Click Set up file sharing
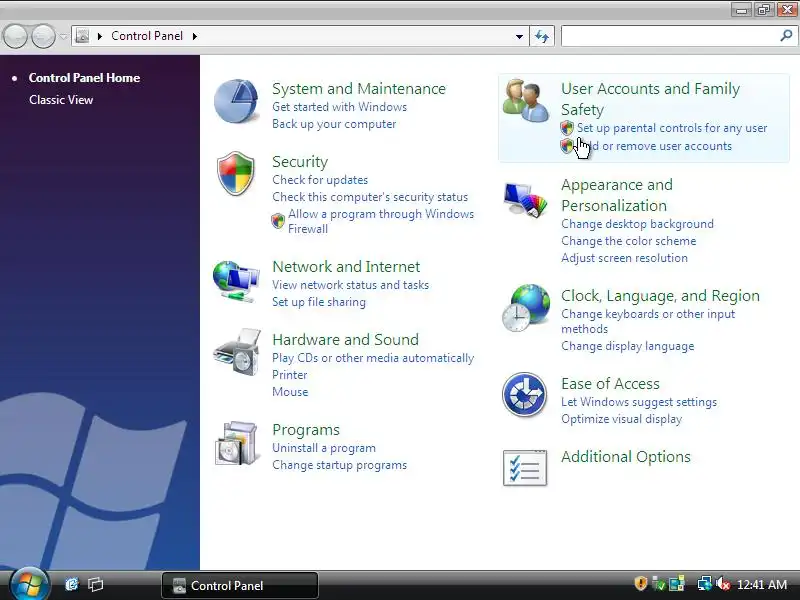This screenshot has height=600, width=800. [x=318, y=302]
